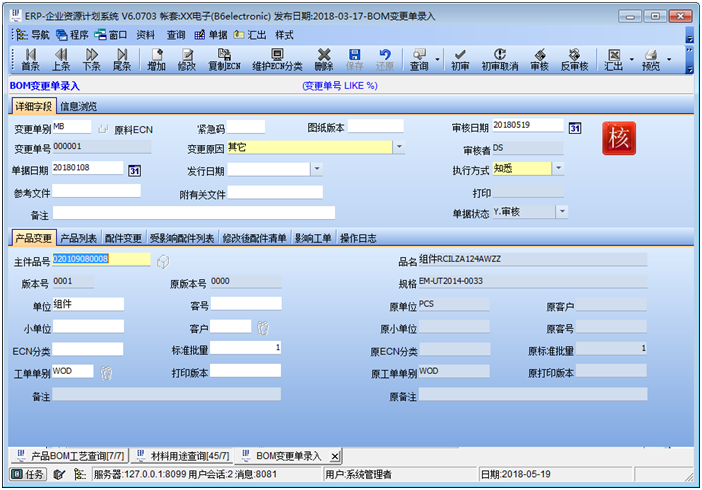Open calendar picker next to 审核日期
This screenshot has width=702, height=490.
(575, 128)
